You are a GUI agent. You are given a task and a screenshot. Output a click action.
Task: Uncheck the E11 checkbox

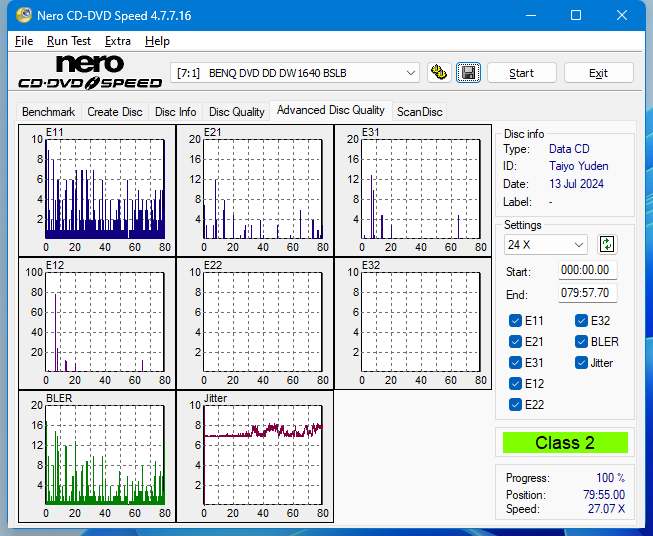click(x=515, y=321)
